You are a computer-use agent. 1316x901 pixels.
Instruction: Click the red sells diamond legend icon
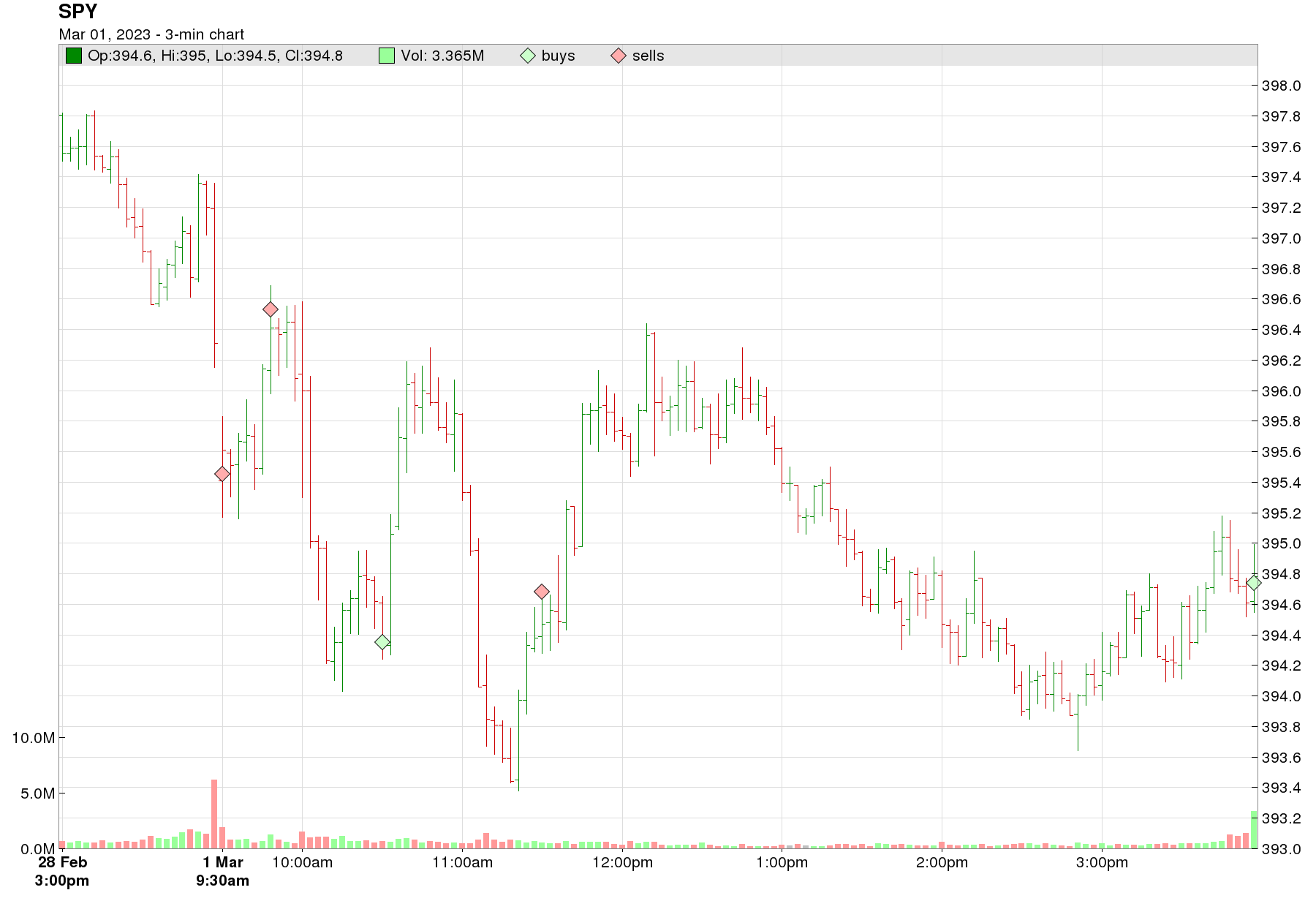point(619,56)
